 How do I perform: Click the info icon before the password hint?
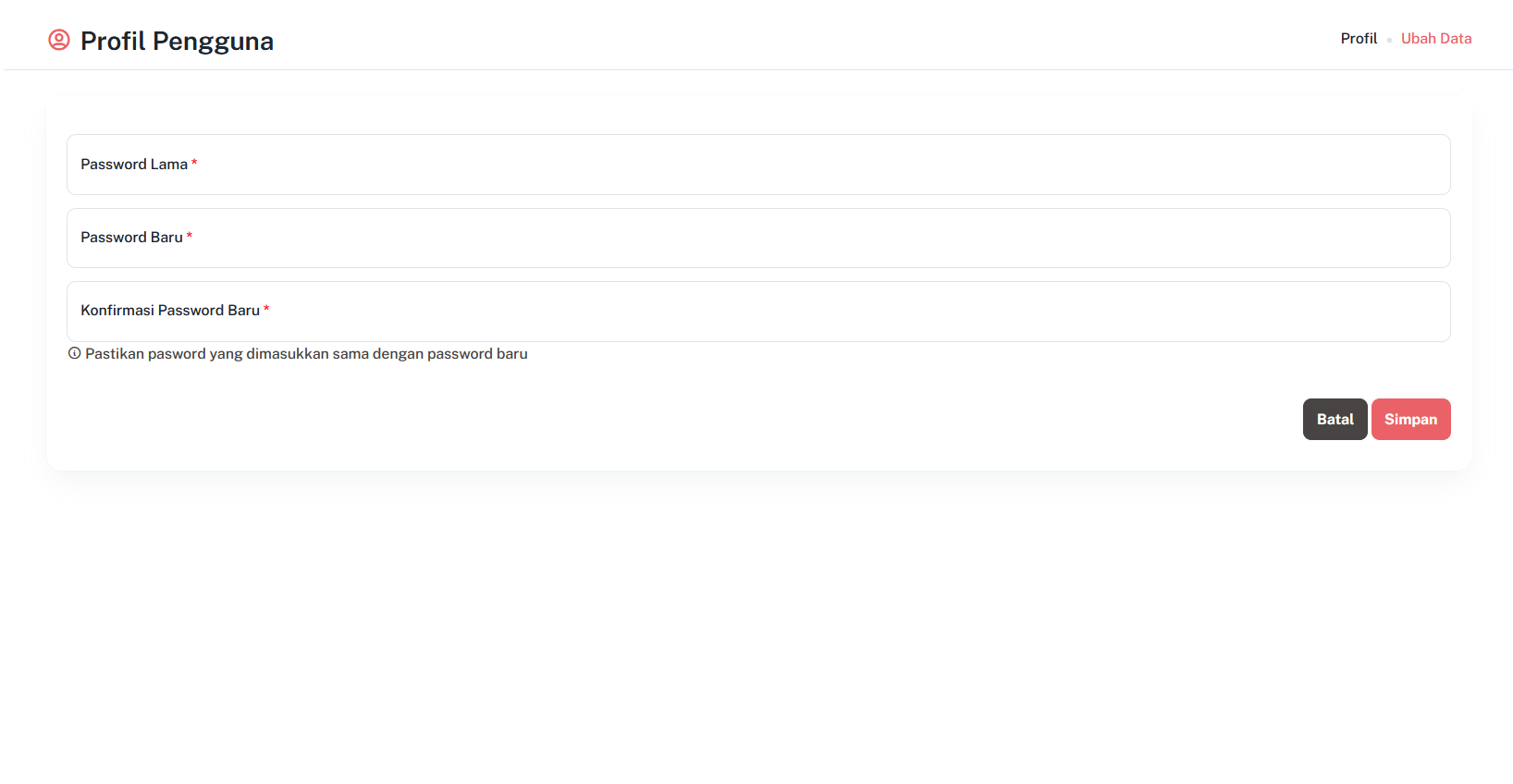pyautogui.click(x=74, y=353)
